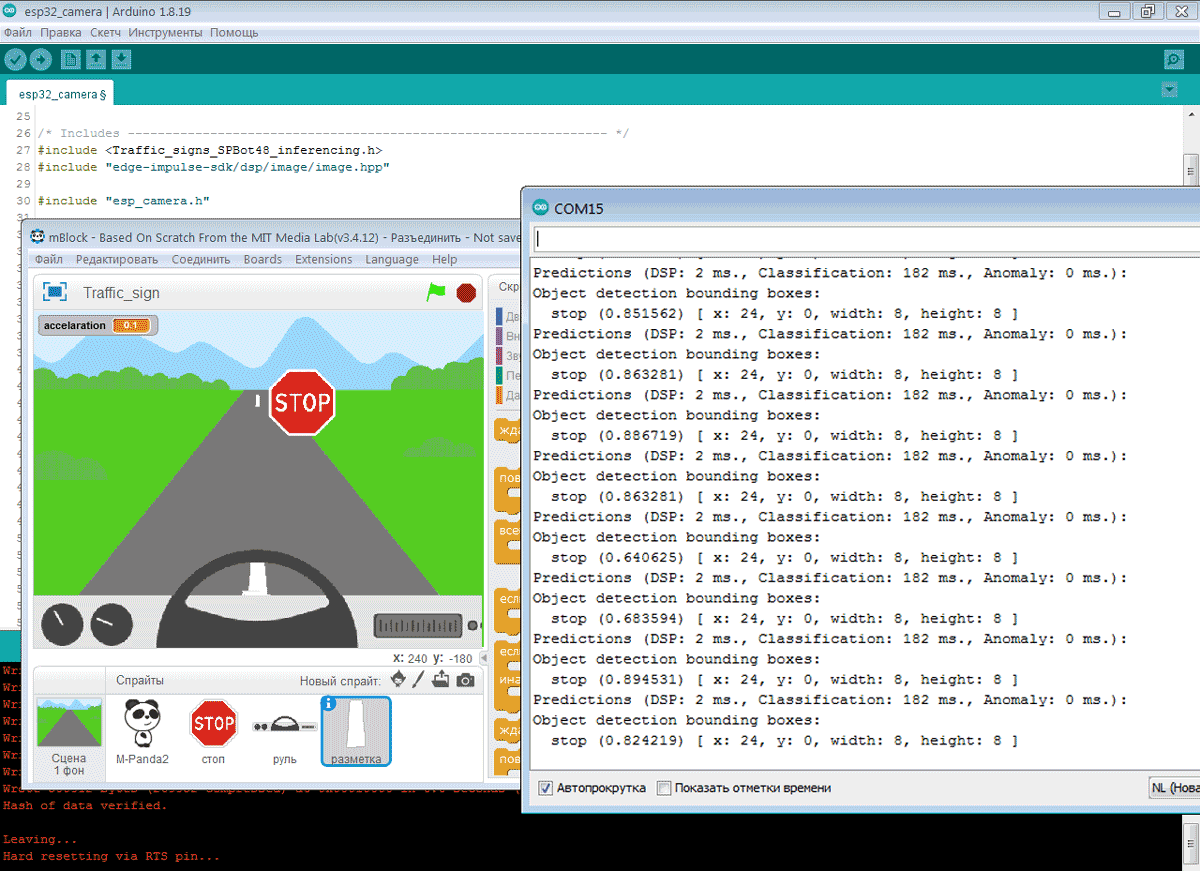1200x871 pixels.
Task: Click the Traffic_signs_SPBot48_inferencing.h include line
Action: tap(210, 150)
